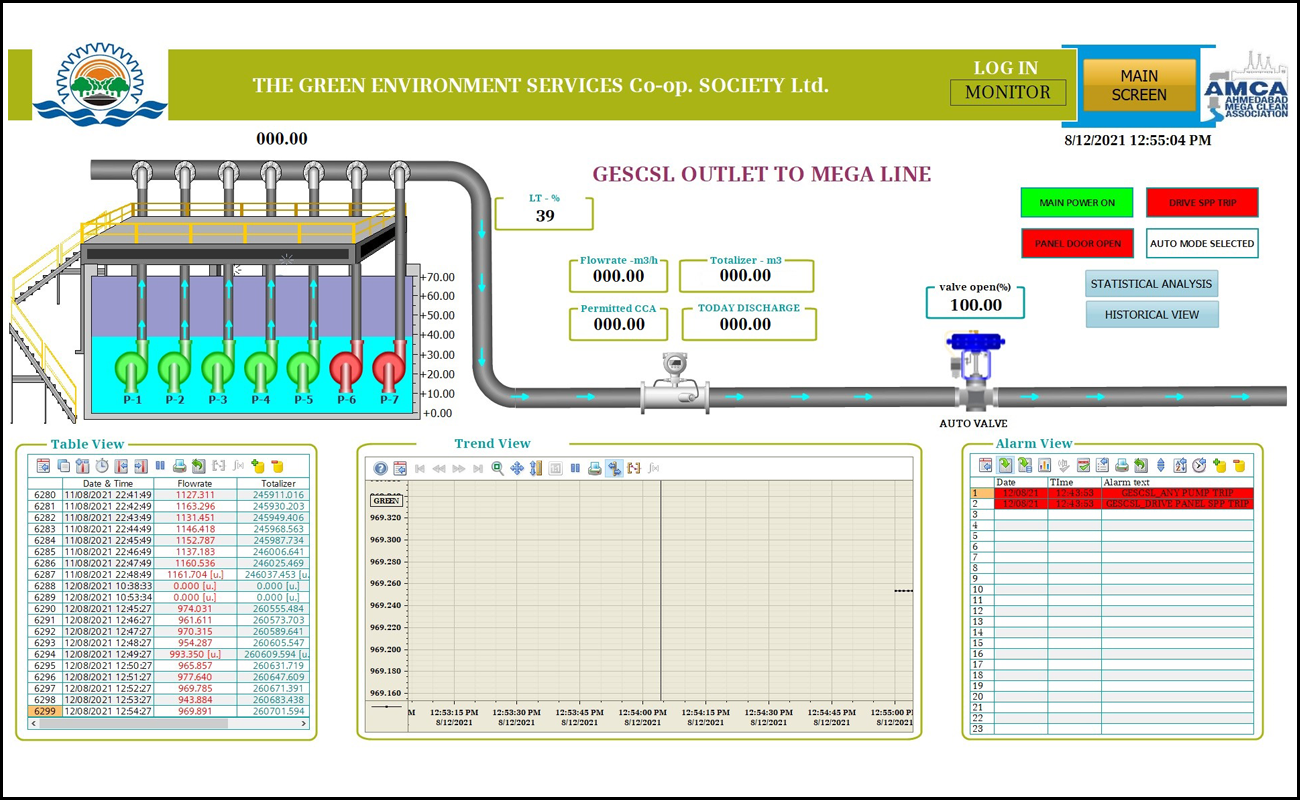This screenshot has width=1300, height=800.
Task: Toggle pause button in Trend View toolbar
Action: pyautogui.click(x=575, y=468)
